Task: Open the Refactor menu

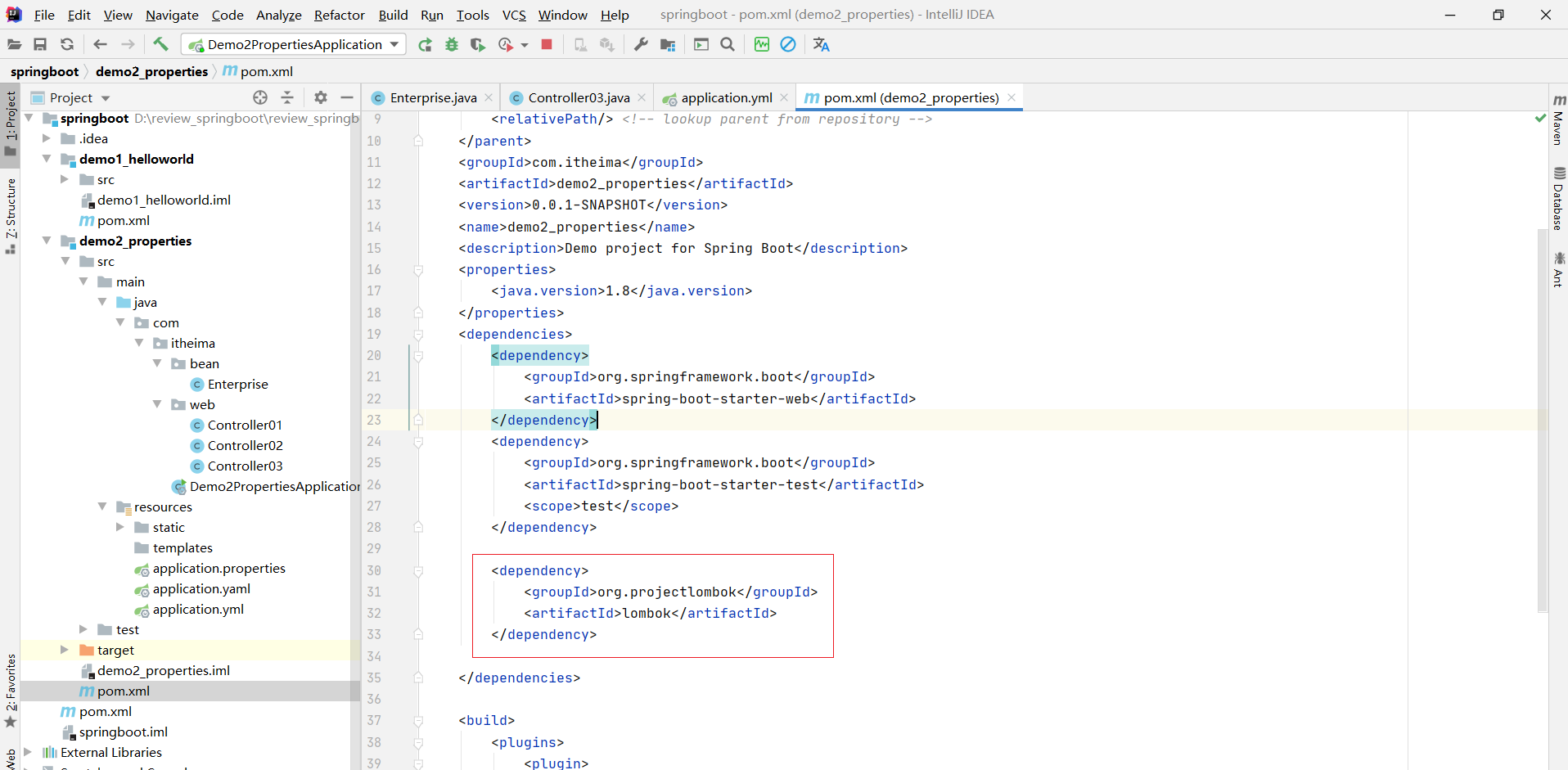Action: pyautogui.click(x=340, y=15)
